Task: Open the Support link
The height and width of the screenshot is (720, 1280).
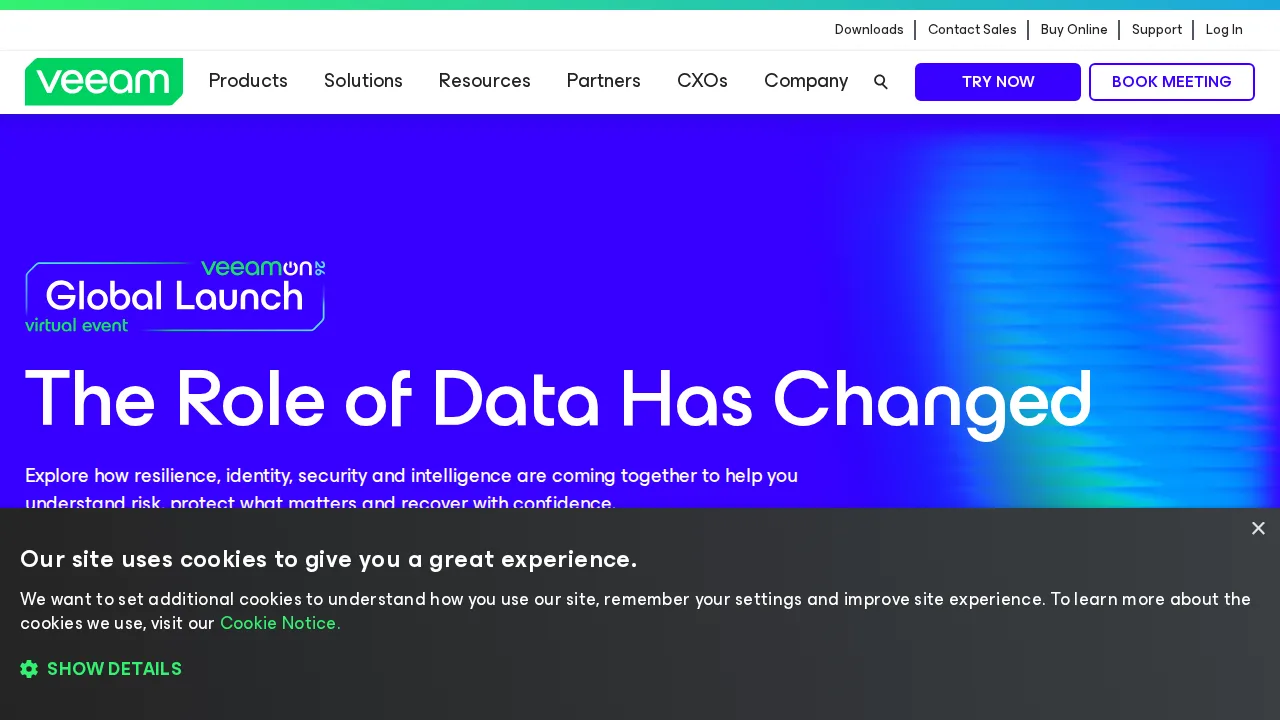Action: point(1157,30)
